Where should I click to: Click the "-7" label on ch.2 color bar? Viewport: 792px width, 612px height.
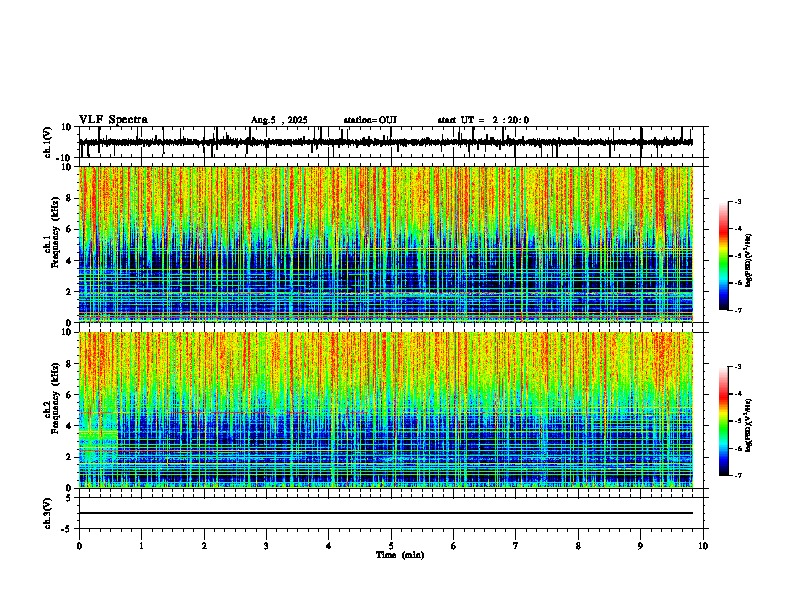(738, 475)
